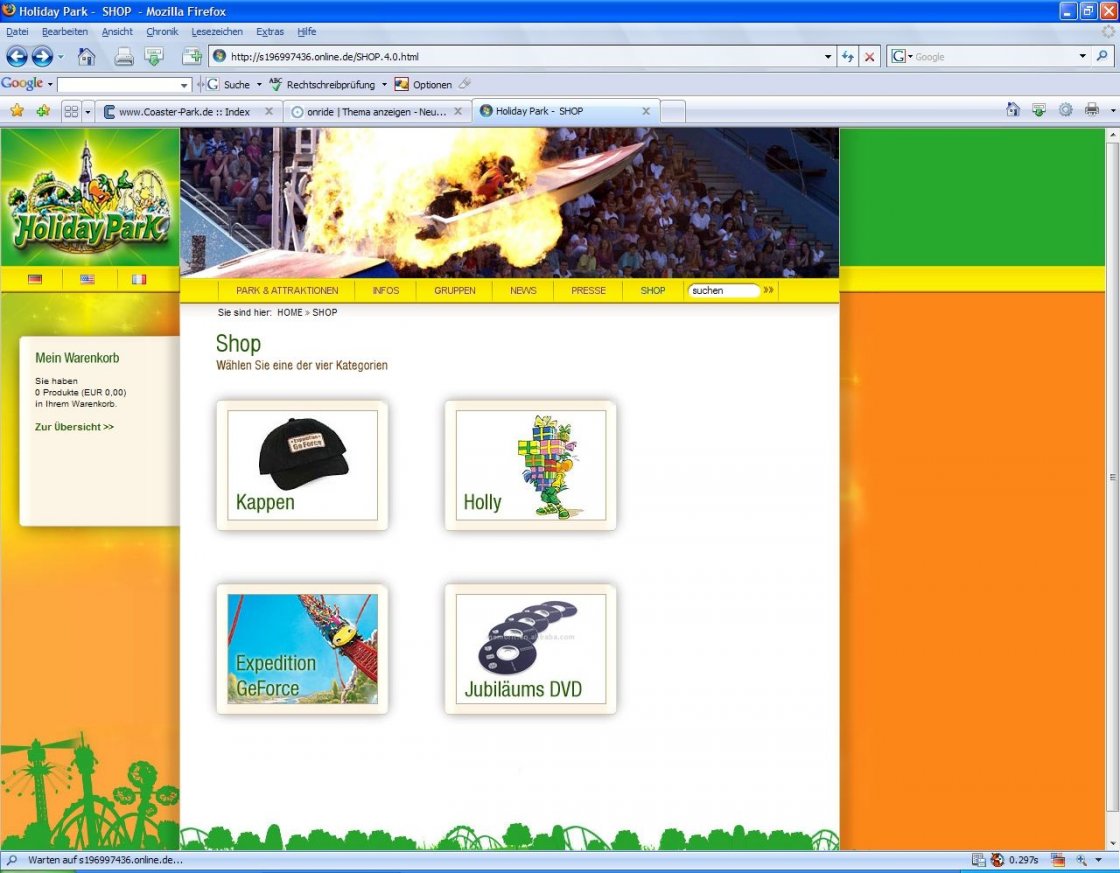Add bookmark with star-plus icon
Image resolution: width=1120 pixels, height=873 pixels.
(x=44, y=111)
